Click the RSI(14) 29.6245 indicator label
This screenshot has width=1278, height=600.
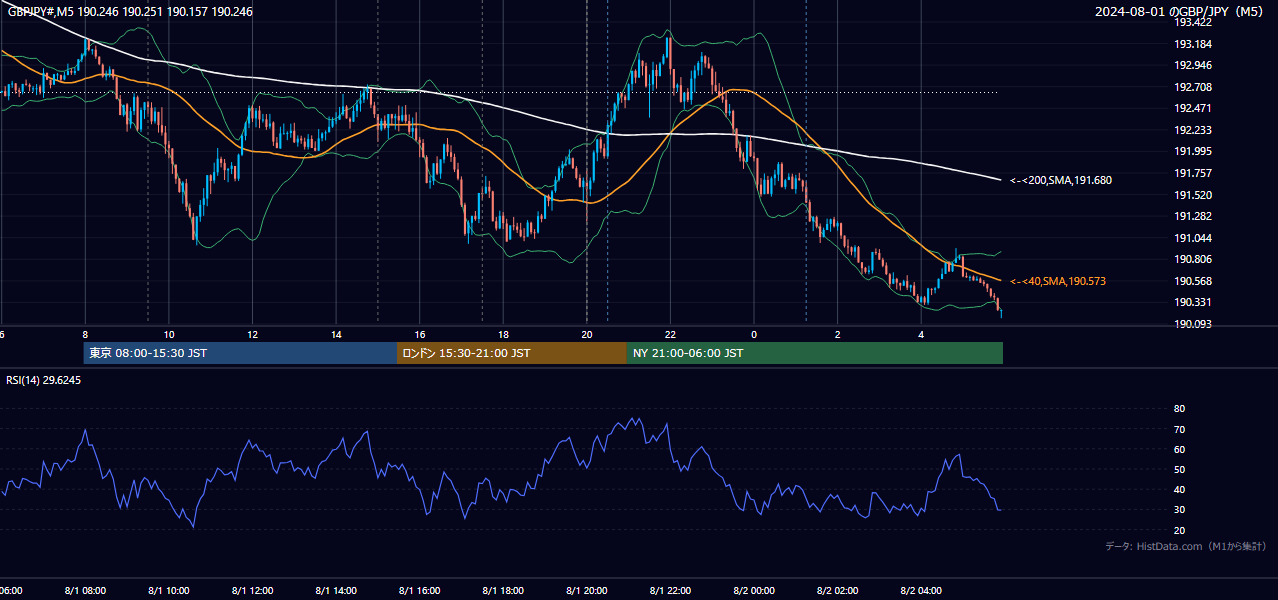[x=44, y=380]
